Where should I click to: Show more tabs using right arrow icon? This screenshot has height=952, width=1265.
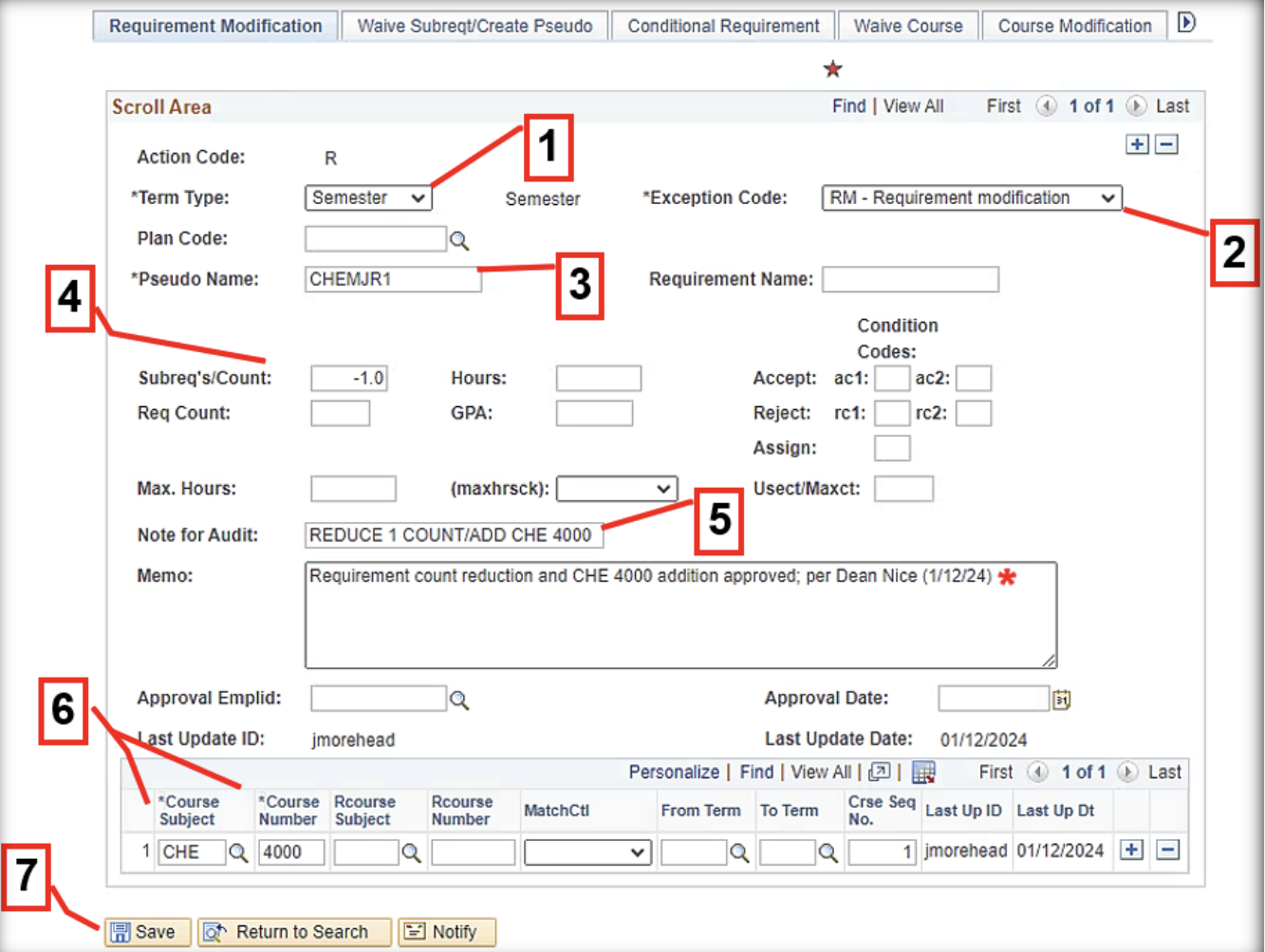[x=1186, y=23]
